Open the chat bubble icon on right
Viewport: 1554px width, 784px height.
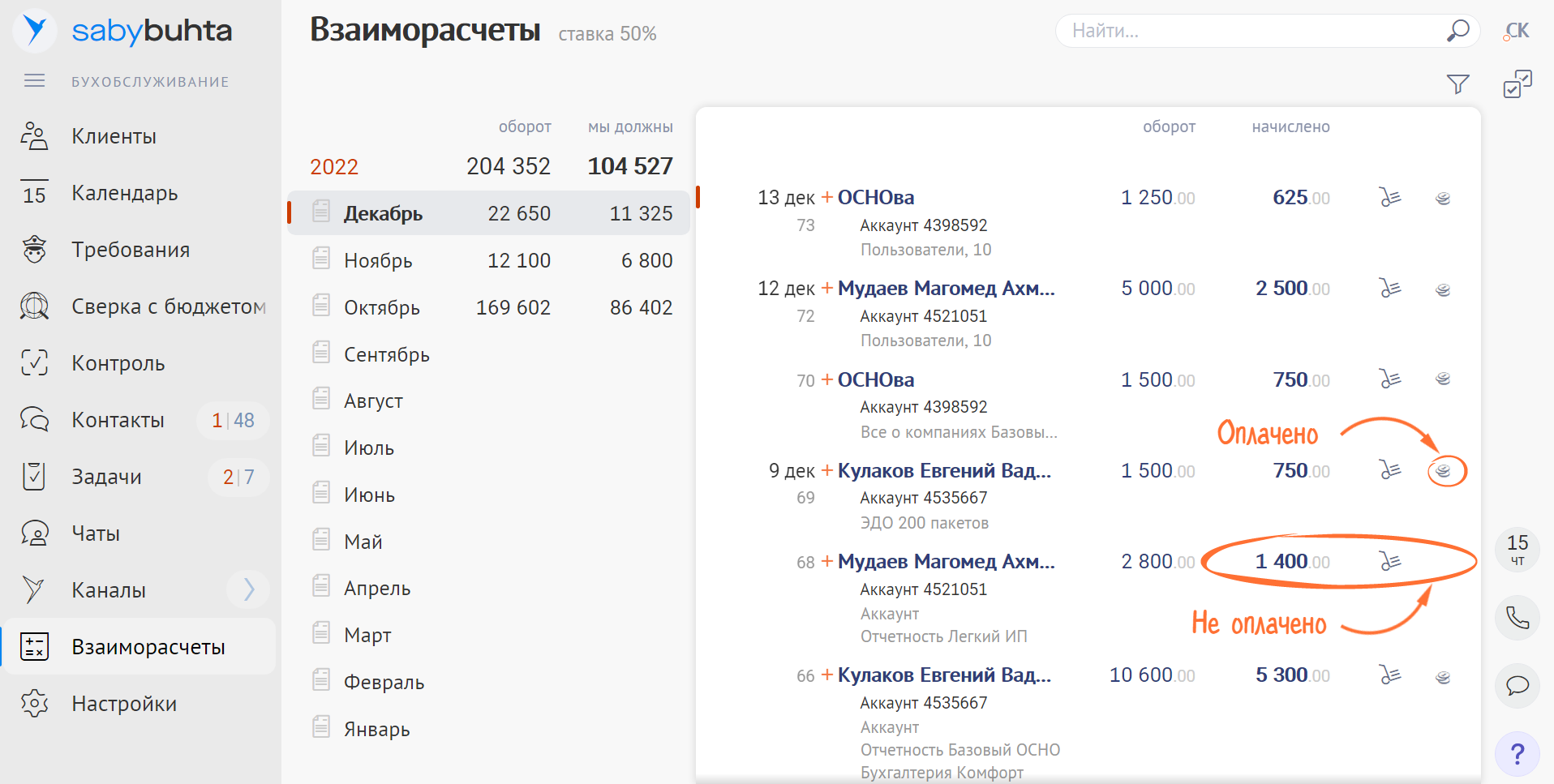1517,686
